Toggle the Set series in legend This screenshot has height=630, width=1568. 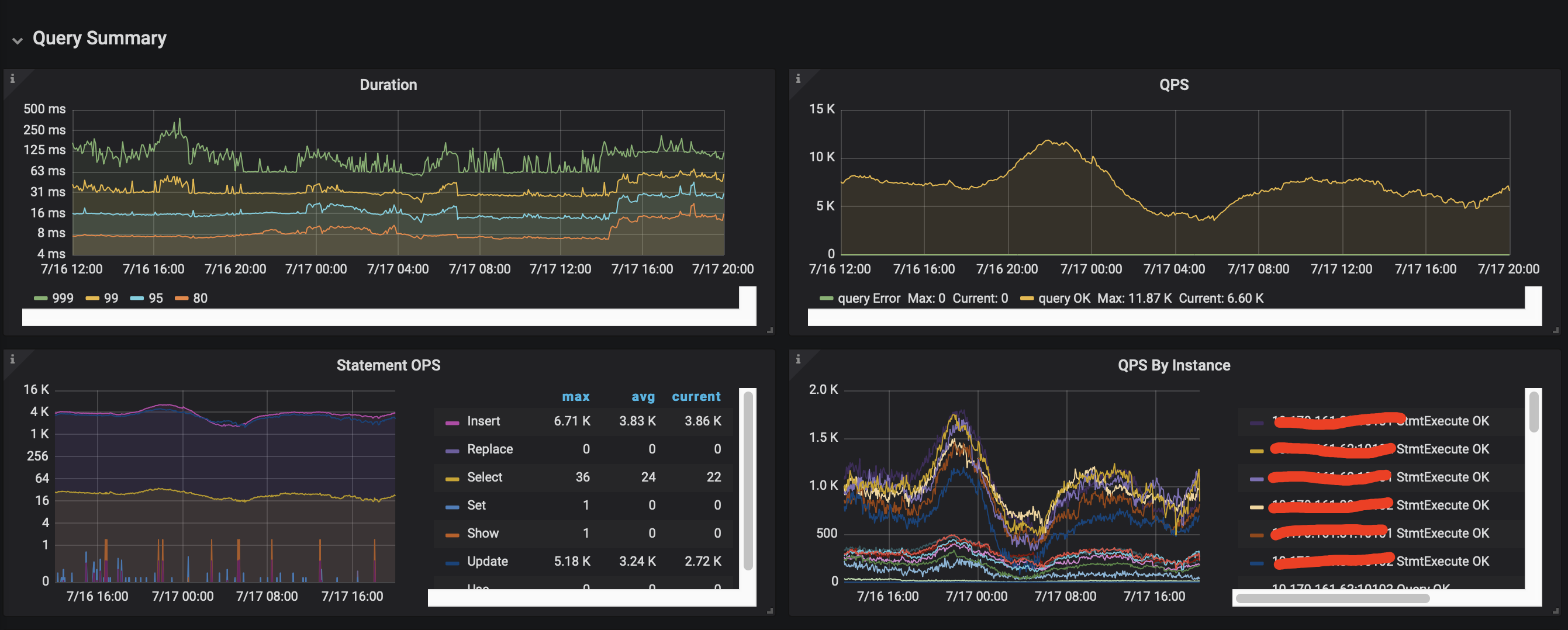tap(476, 505)
